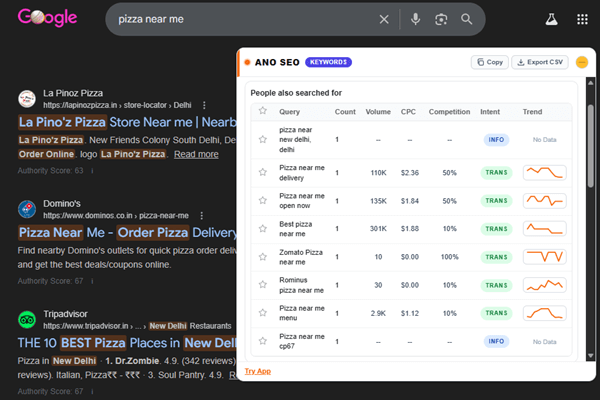The height and width of the screenshot is (400, 600).
Task: Click the 2.9K volume cell
Action: pyautogui.click(x=378, y=313)
